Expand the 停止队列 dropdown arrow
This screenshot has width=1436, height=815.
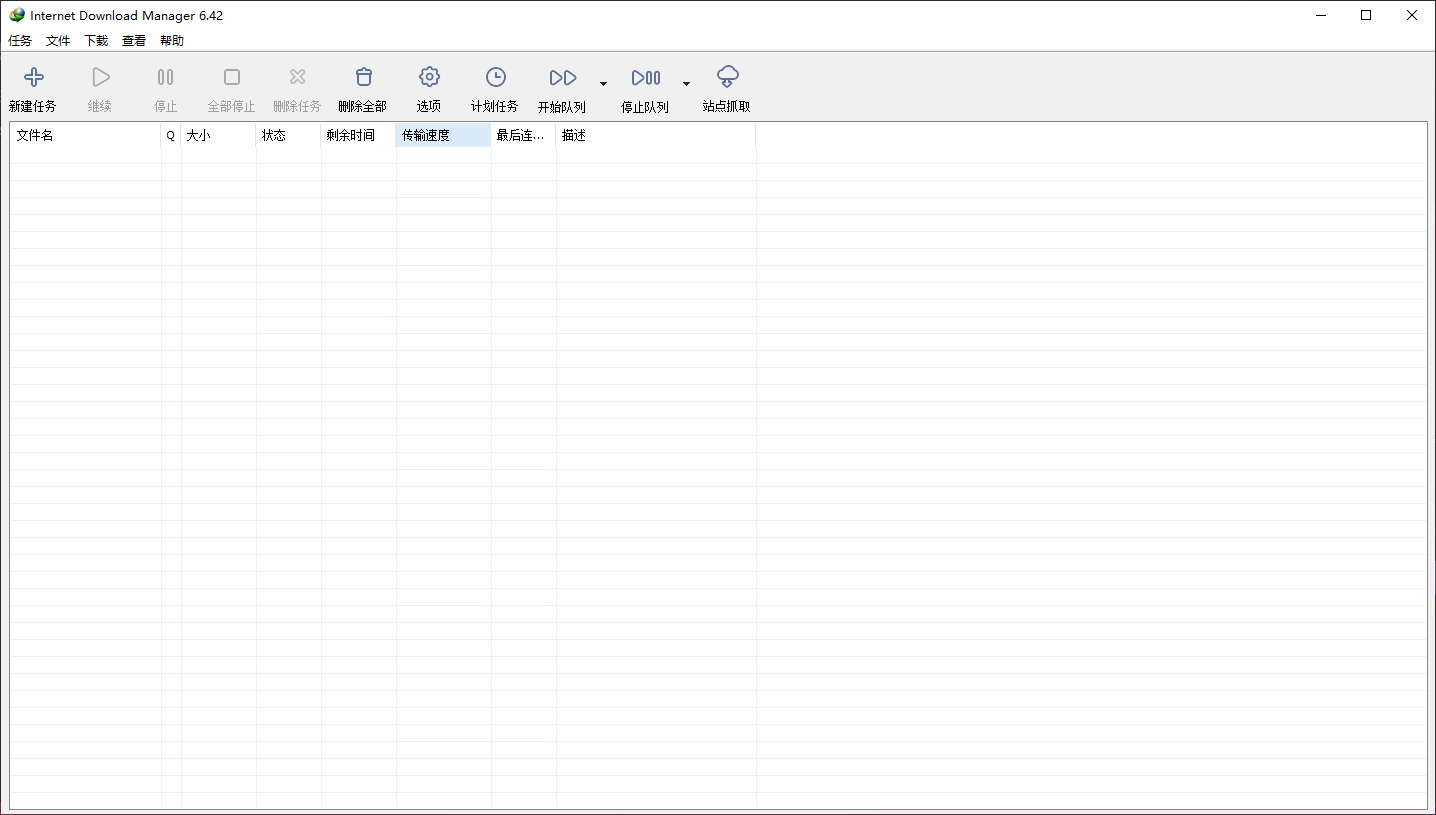coord(686,84)
